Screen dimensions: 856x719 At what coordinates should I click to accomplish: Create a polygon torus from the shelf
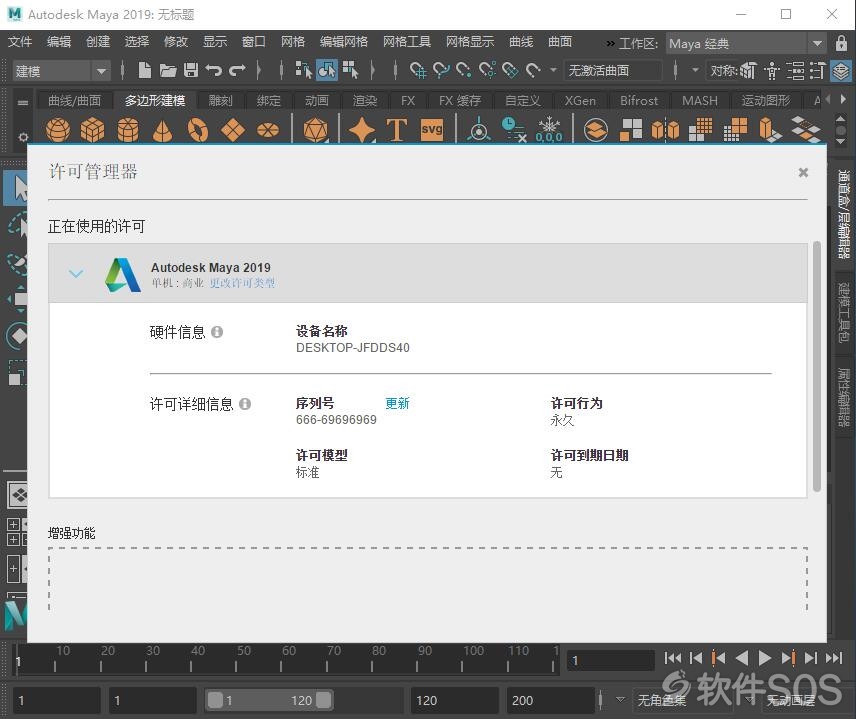click(x=198, y=130)
